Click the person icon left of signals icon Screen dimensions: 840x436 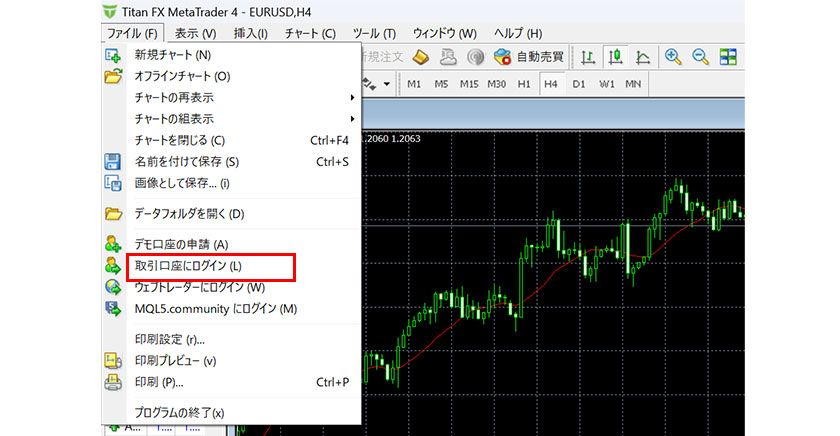click(x=448, y=57)
